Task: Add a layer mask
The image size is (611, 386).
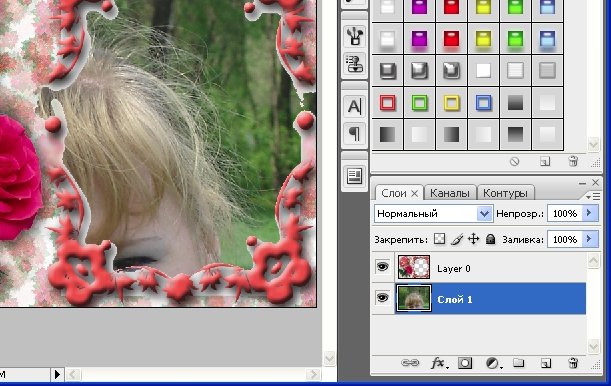Action: click(465, 363)
